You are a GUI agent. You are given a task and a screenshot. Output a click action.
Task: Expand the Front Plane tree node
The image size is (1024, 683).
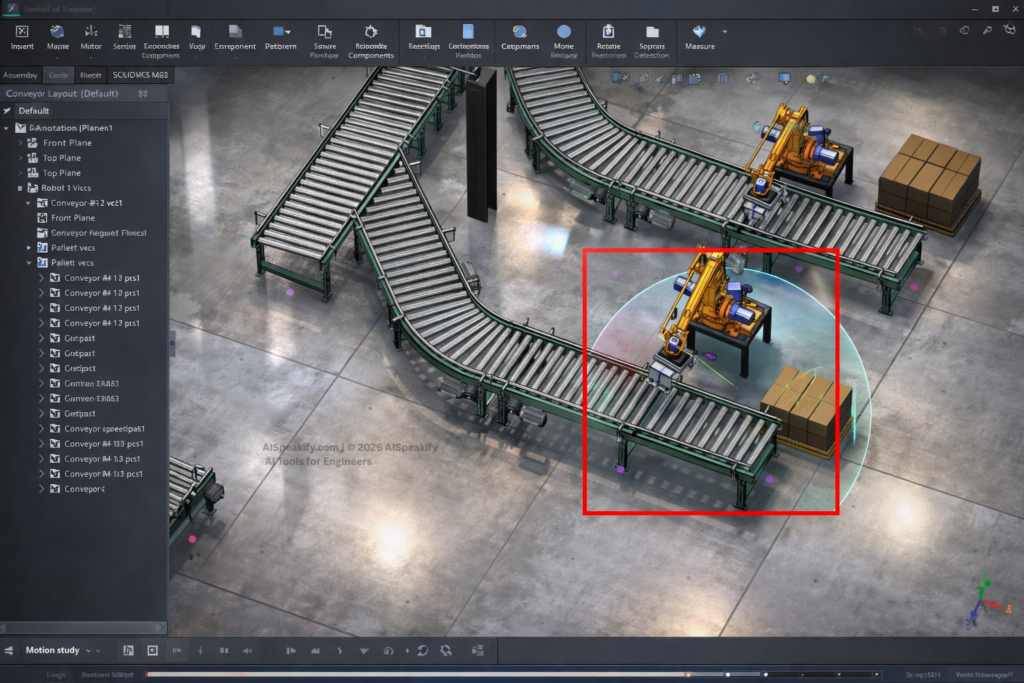[x=21, y=143]
